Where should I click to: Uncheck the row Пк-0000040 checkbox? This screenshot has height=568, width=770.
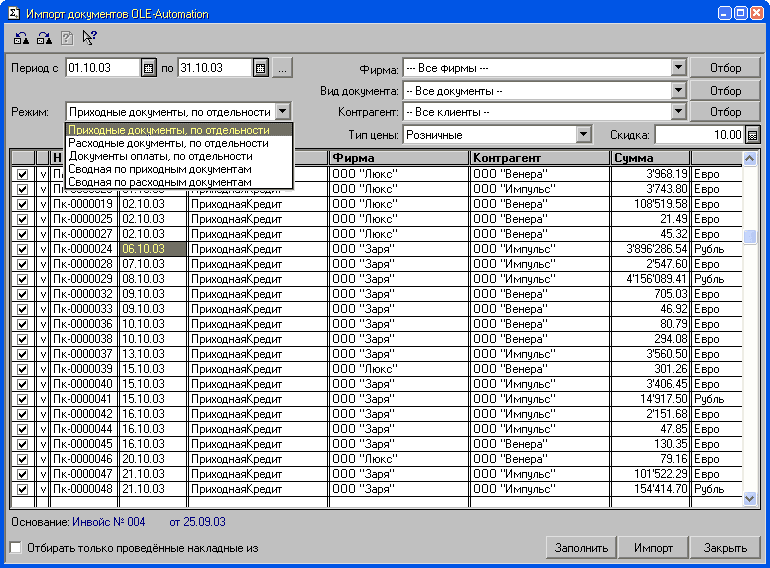click(22, 384)
